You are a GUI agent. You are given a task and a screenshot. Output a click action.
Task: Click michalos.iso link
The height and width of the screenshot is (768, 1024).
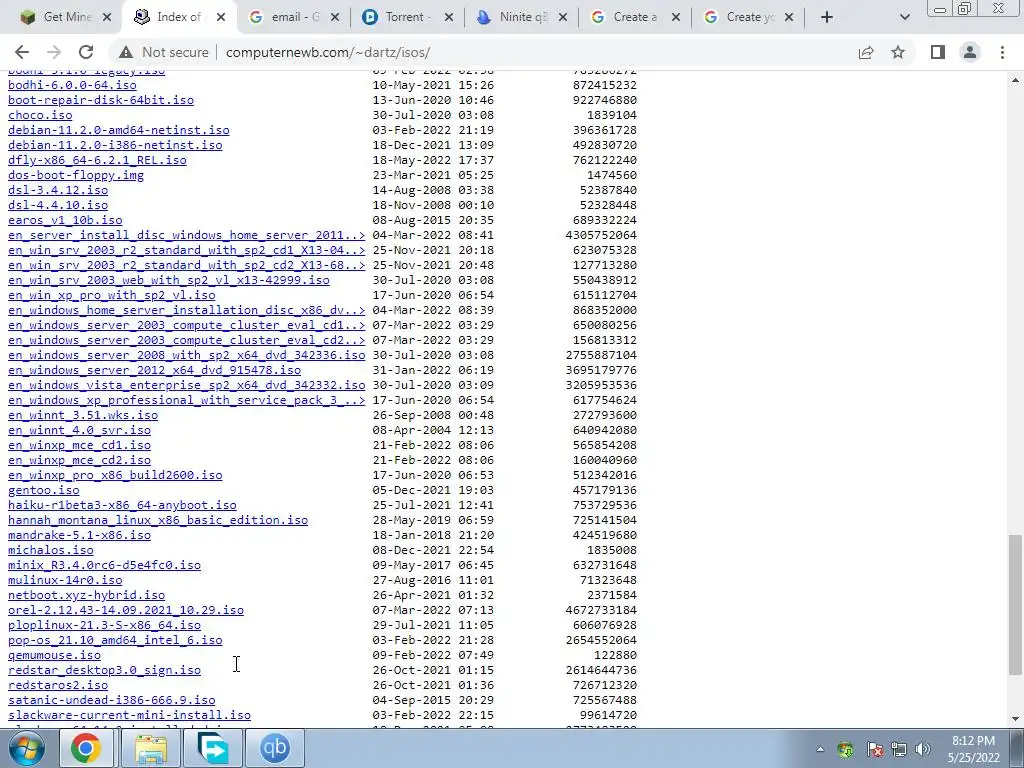tap(51, 551)
